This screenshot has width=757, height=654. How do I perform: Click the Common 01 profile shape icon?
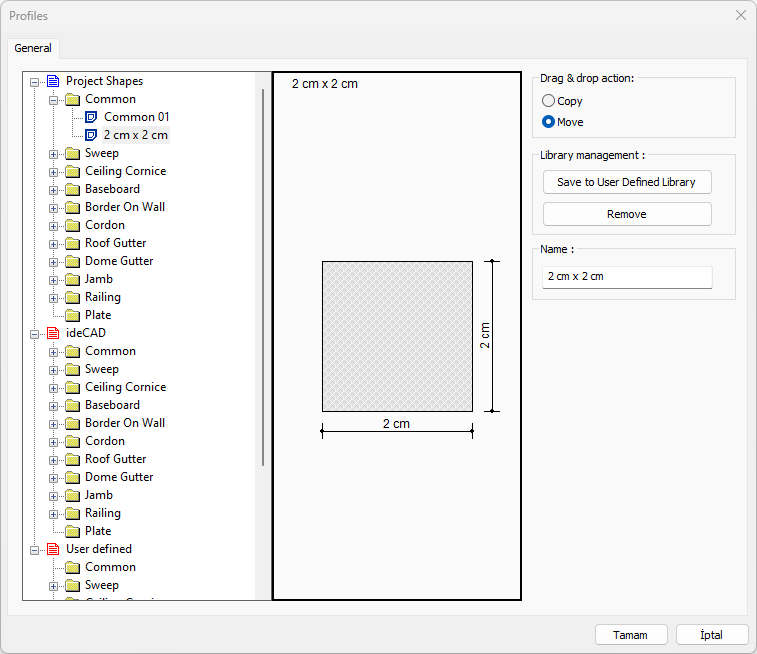point(91,117)
